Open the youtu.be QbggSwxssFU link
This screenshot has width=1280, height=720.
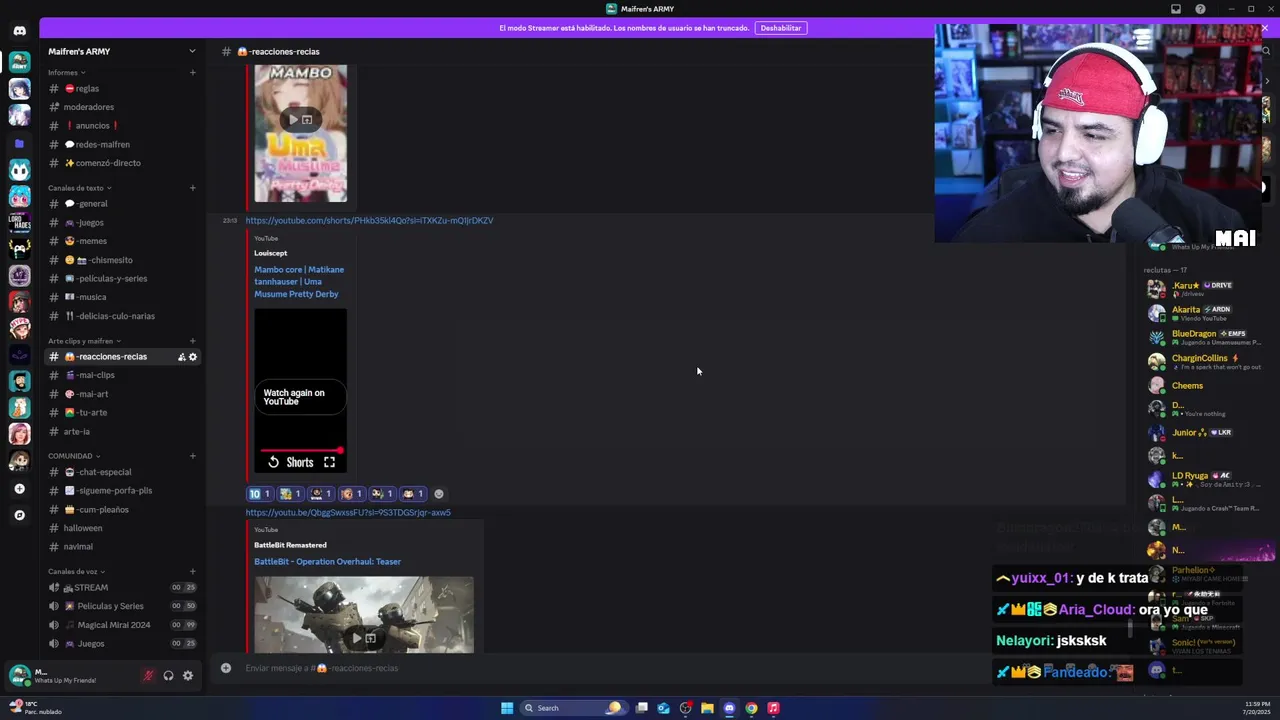pyautogui.click(x=348, y=513)
